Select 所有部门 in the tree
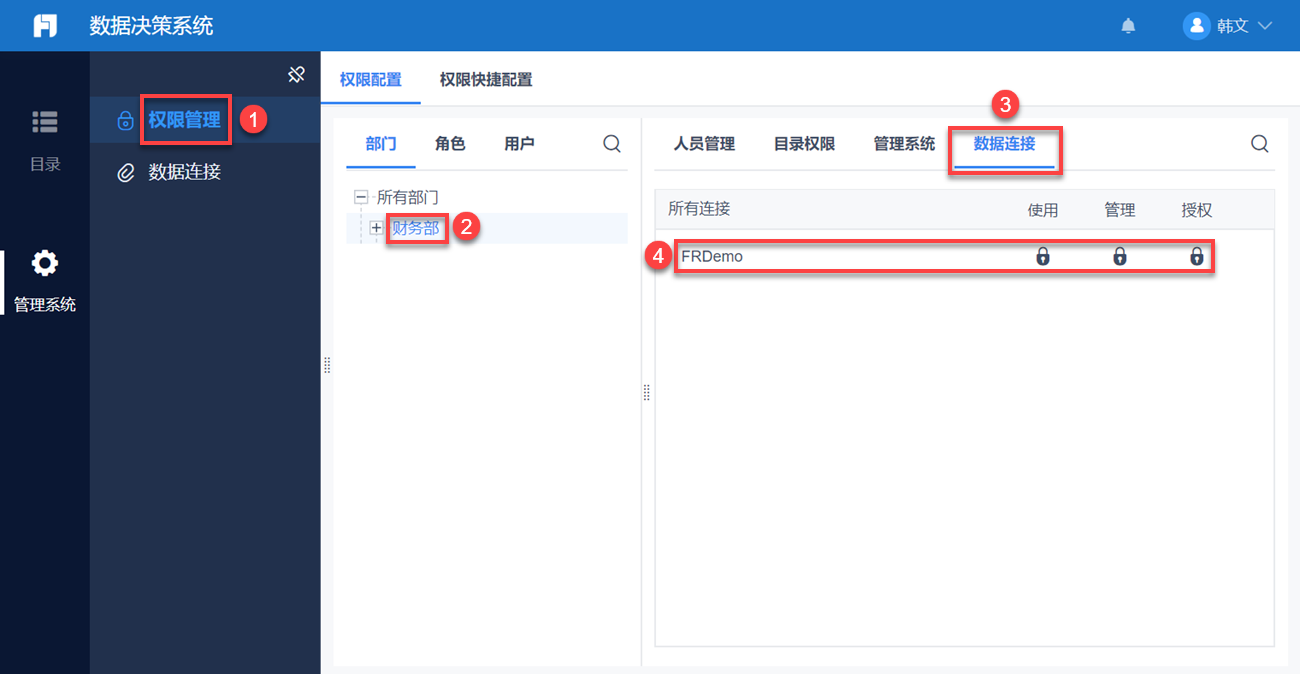Image resolution: width=1300 pixels, height=674 pixels. coord(408,198)
